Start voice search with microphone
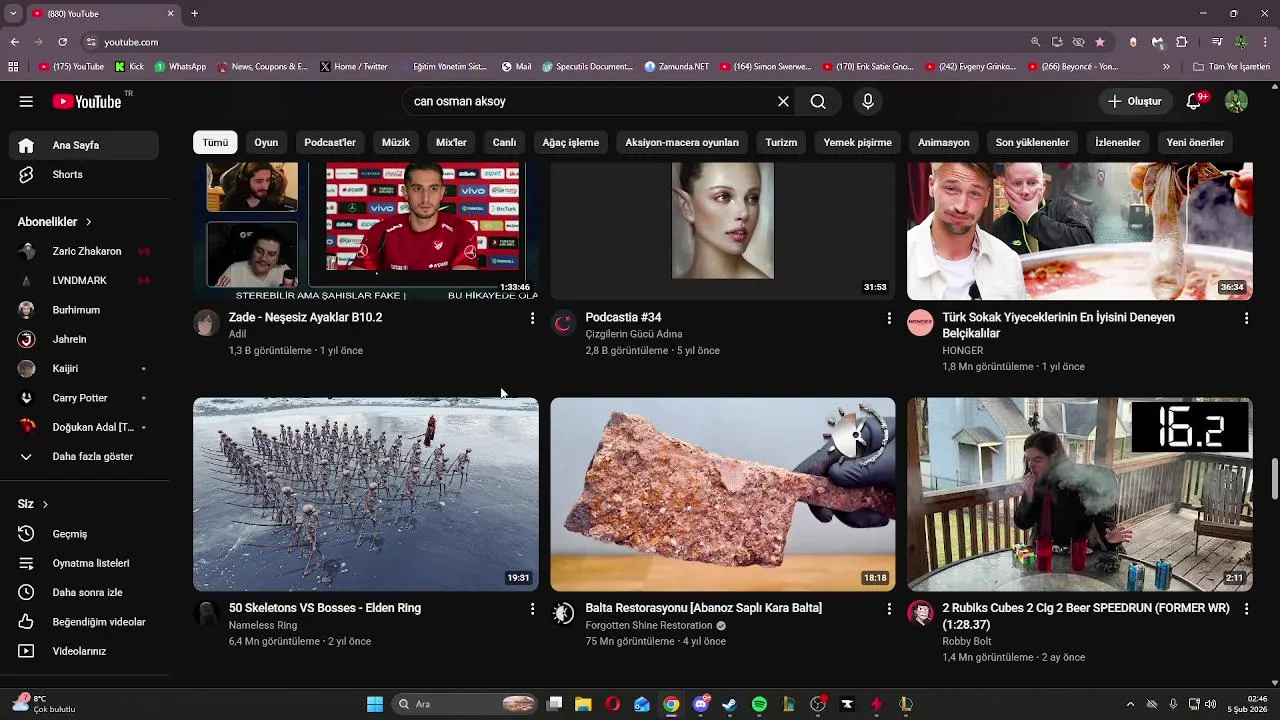The height and width of the screenshot is (720, 1280). [x=867, y=101]
